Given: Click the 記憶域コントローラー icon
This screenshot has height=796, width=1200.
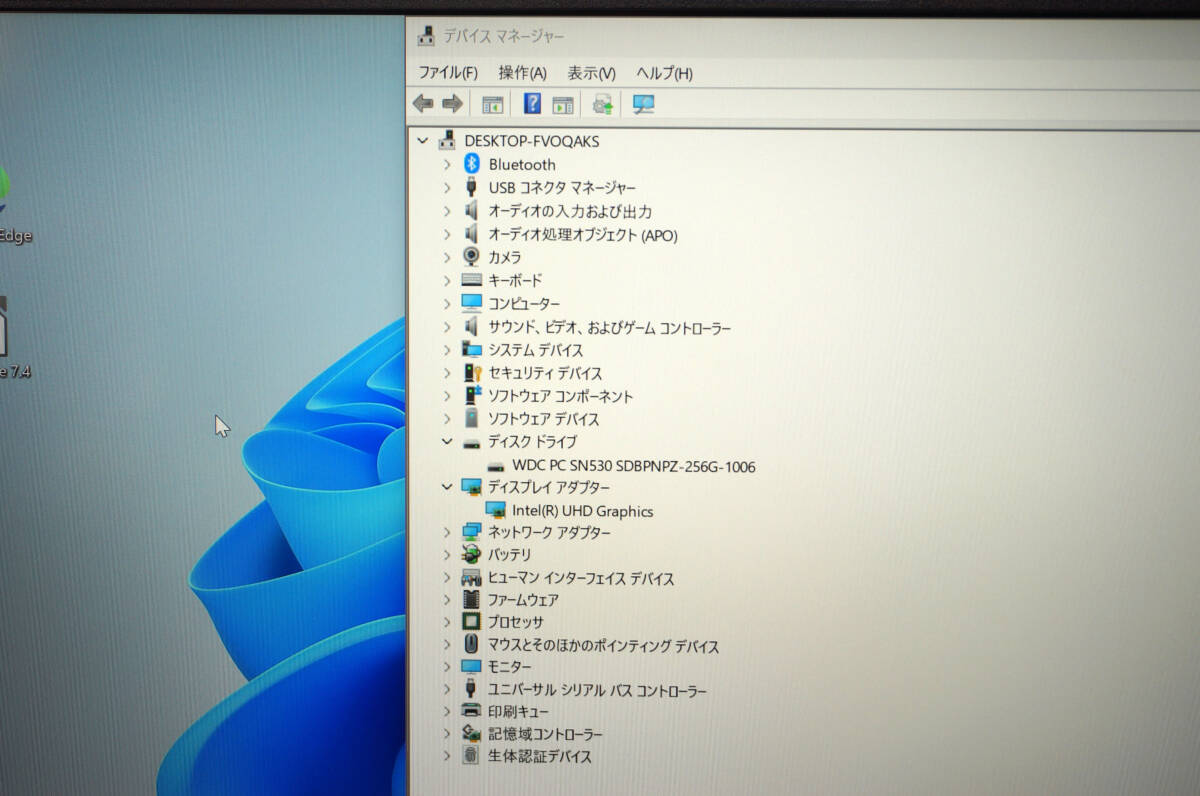Looking at the screenshot, I should (472, 734).
